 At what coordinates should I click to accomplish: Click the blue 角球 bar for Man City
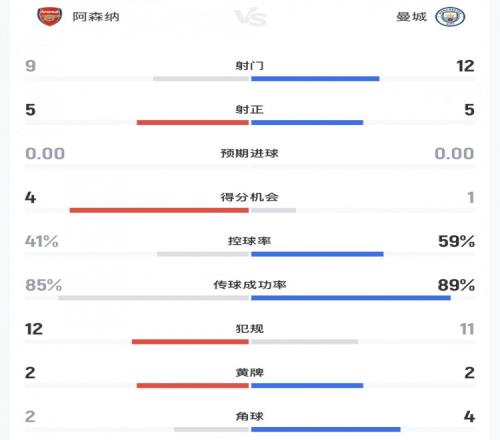pyautogui.click(x=326, y=429)
